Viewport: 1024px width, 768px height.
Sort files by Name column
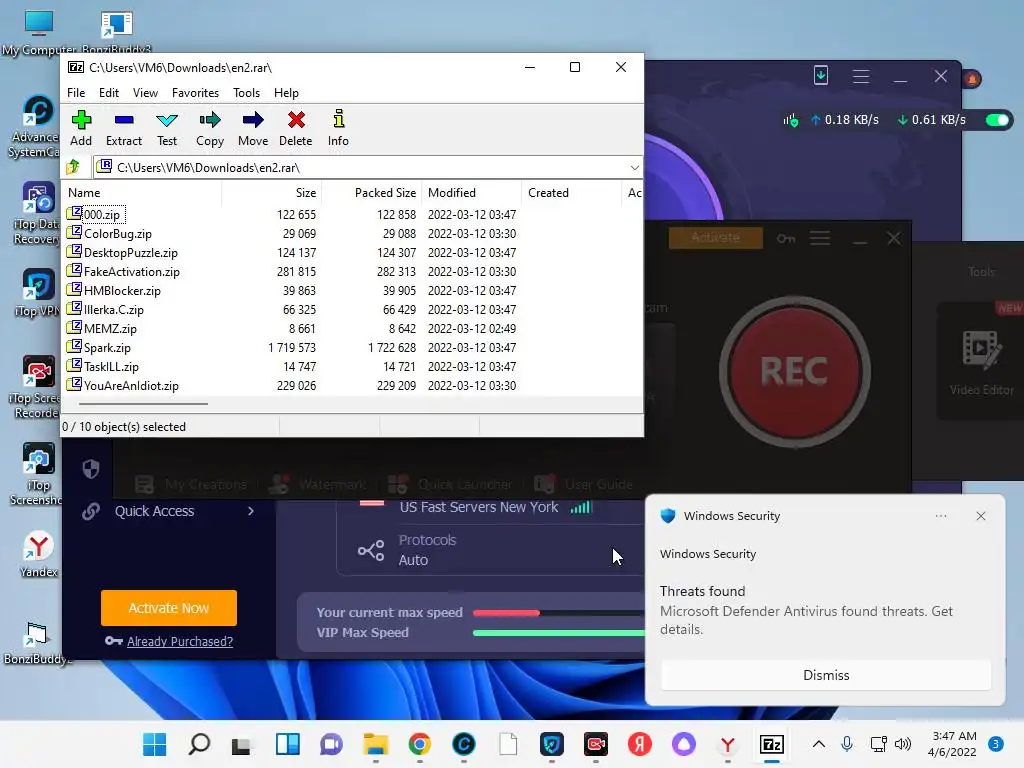[142, 193]
